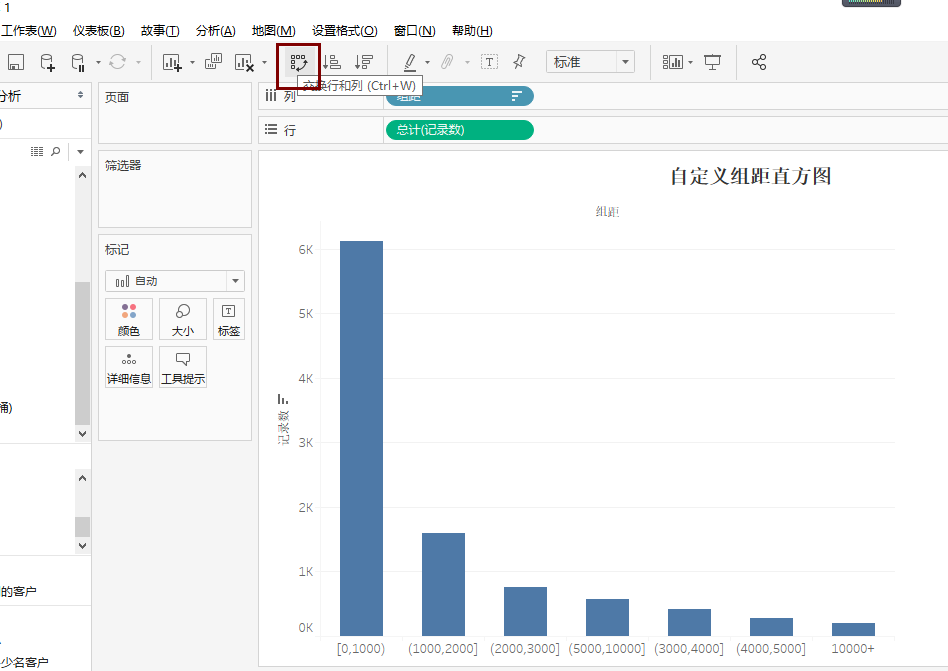948x671 pixels.
Task: Open the Detail card in Marks
Action: coord(129,368)
